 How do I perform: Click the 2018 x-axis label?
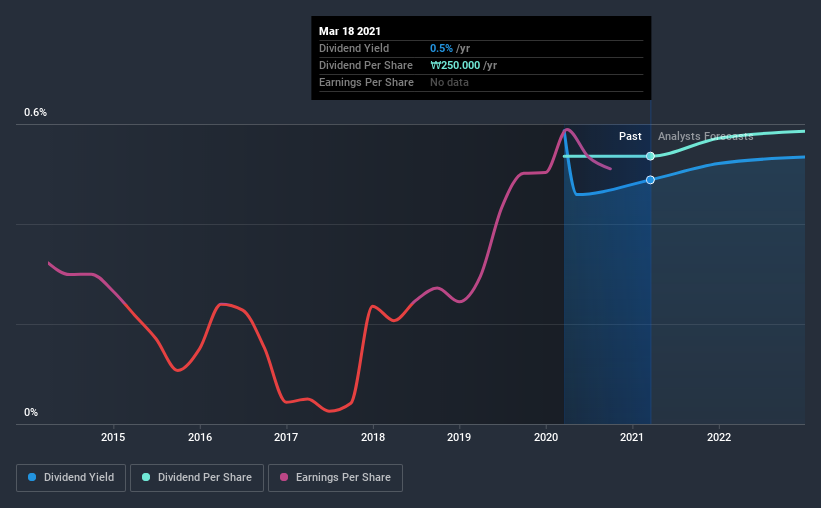373,437
